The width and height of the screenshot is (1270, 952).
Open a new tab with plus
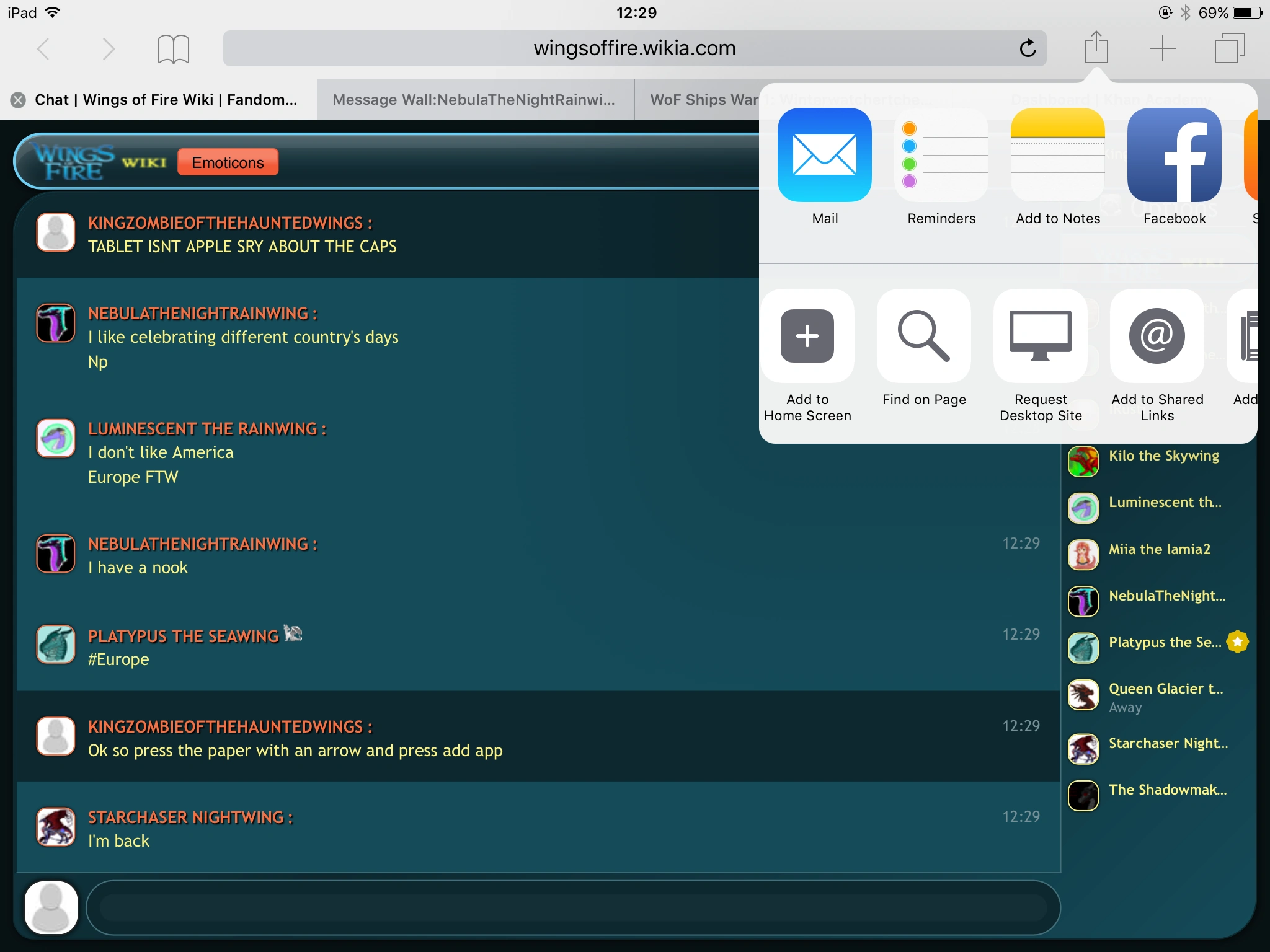click(1162, 48)
